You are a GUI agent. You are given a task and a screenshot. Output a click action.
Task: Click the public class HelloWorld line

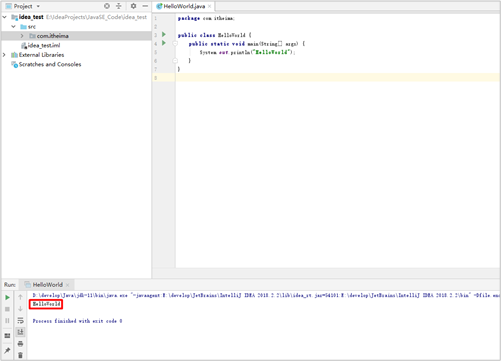point(215,35)
